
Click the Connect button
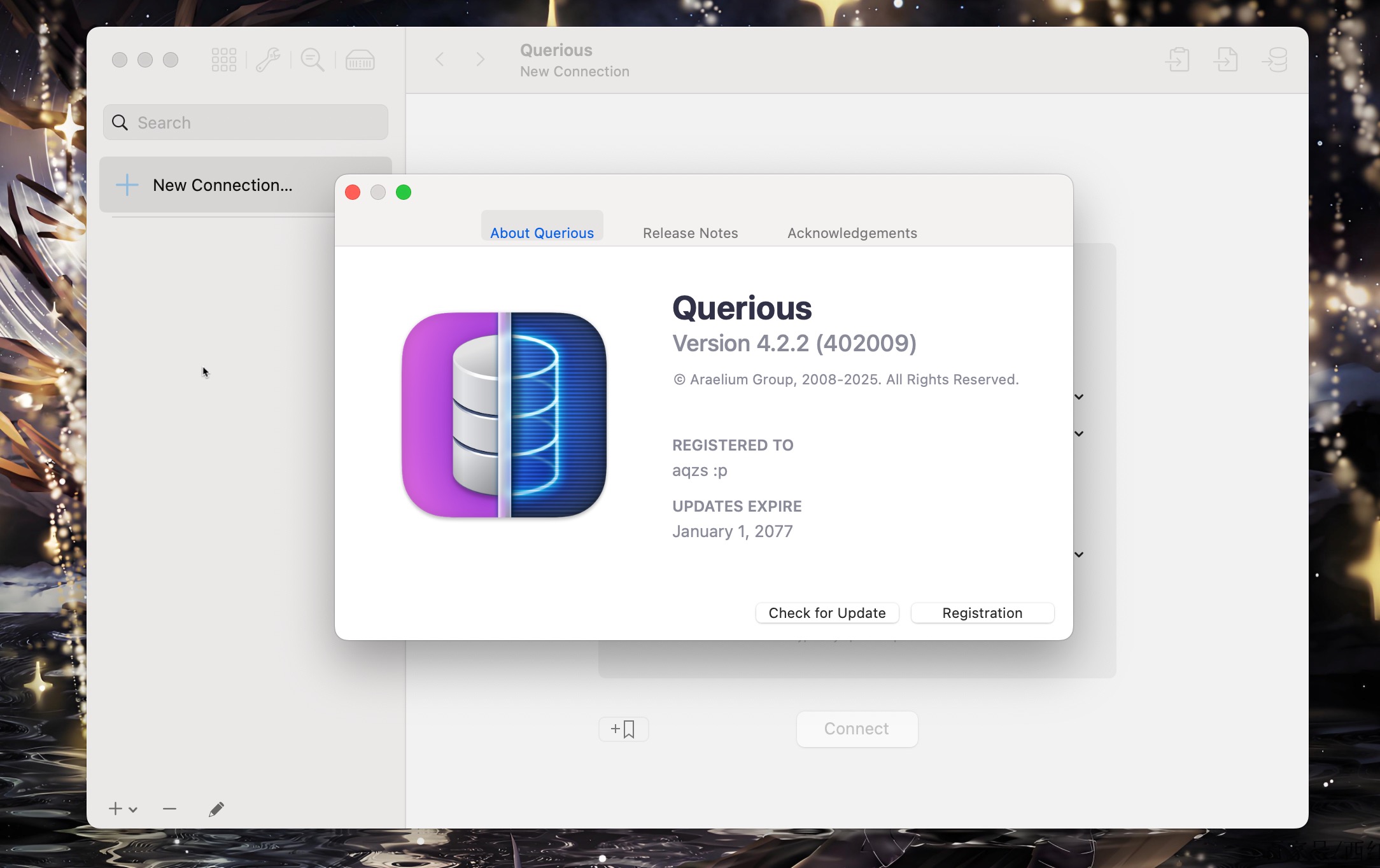857,729
